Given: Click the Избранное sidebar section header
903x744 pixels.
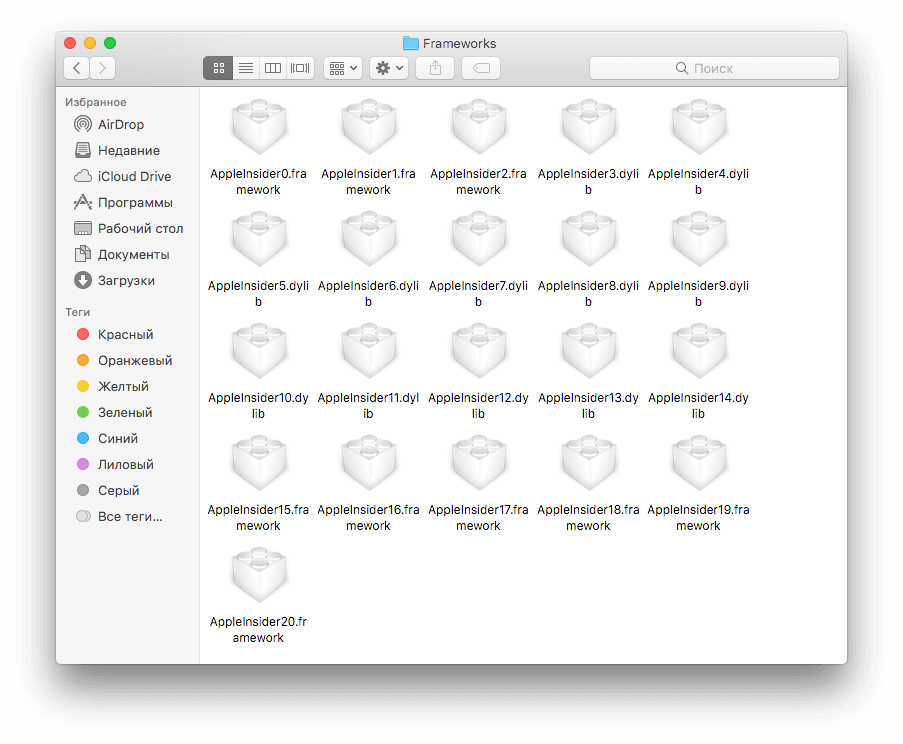Looking at the screenshot, I should pos(96,102).
